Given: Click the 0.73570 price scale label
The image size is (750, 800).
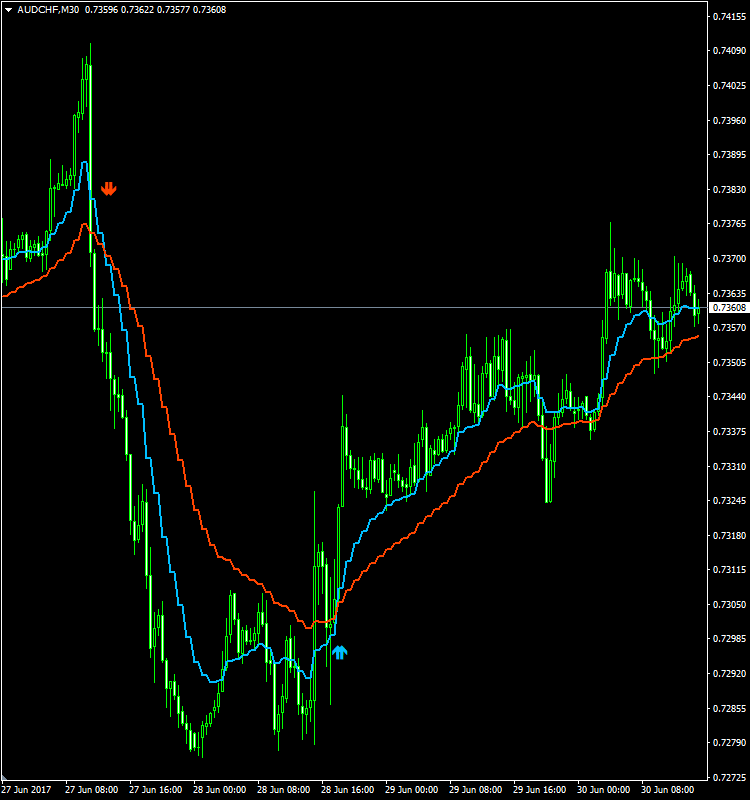Looking at the screenshot, I should [x=729, y=327].
